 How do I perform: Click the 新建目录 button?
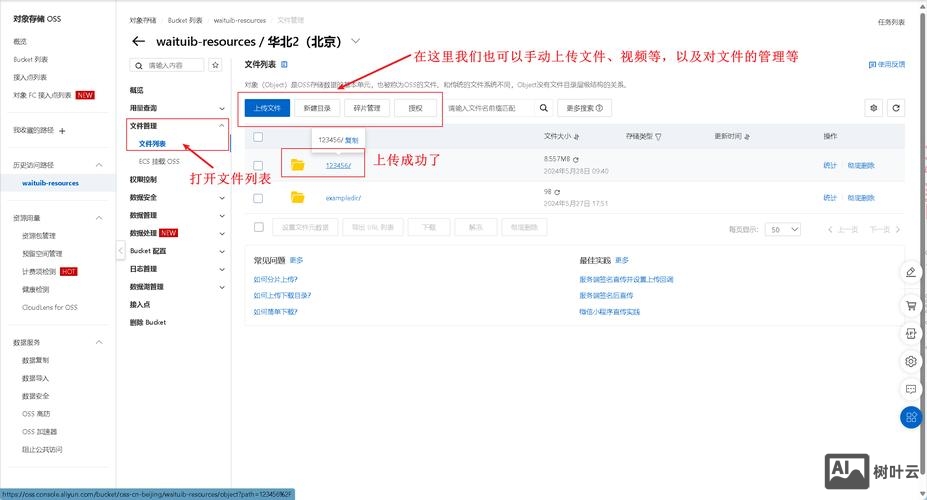coord(317,108)
